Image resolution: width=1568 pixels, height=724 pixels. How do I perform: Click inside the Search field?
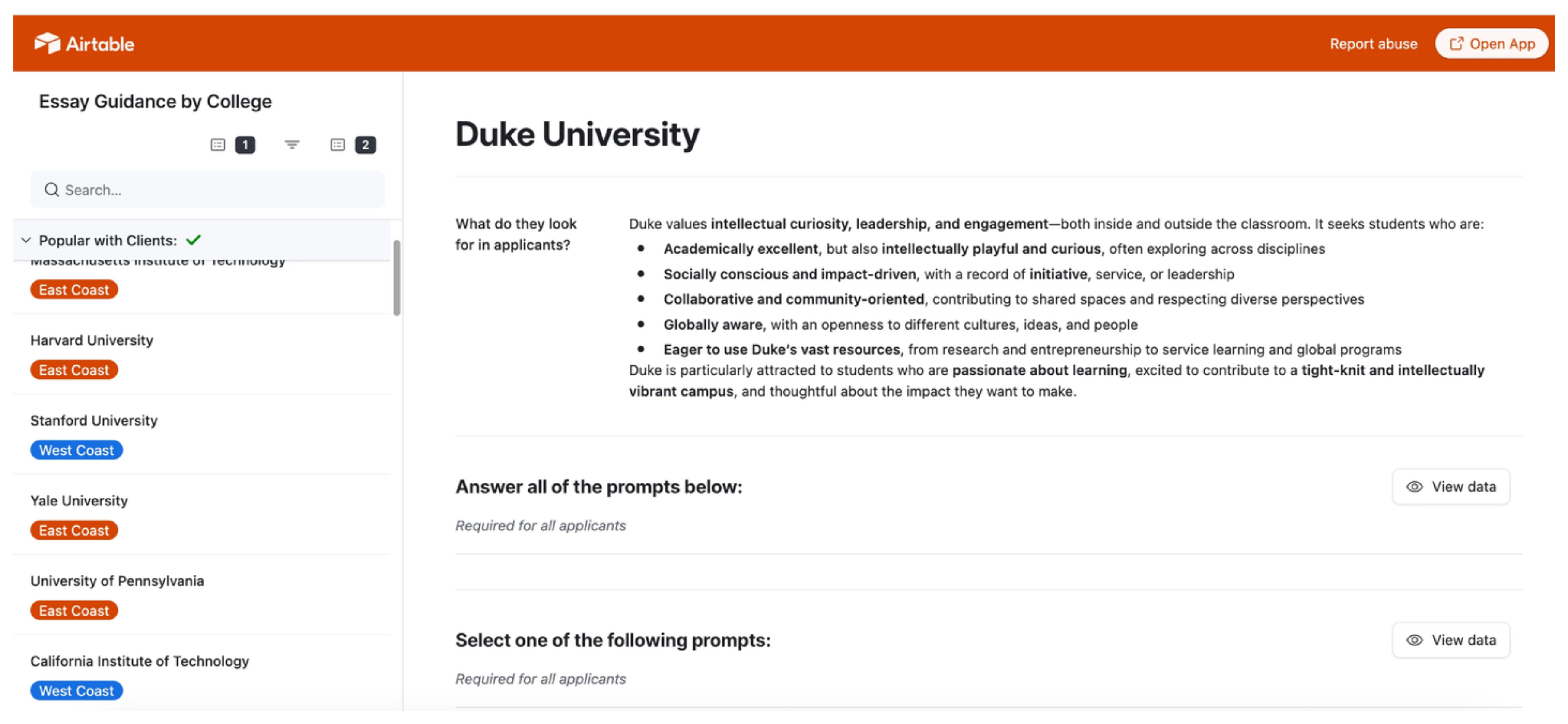[x=207, y=189]
